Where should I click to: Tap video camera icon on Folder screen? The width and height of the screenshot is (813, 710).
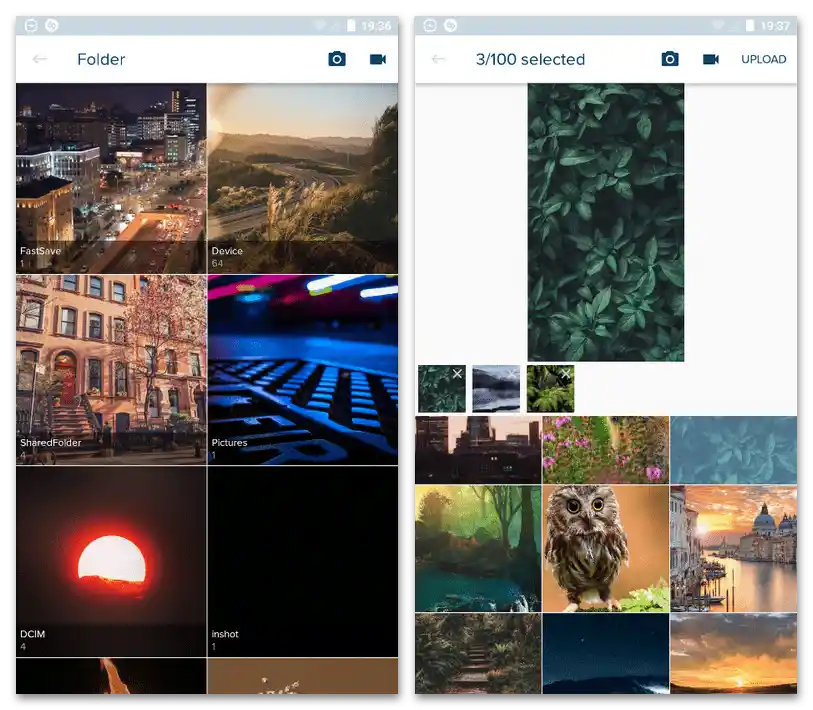pos(378,59)
